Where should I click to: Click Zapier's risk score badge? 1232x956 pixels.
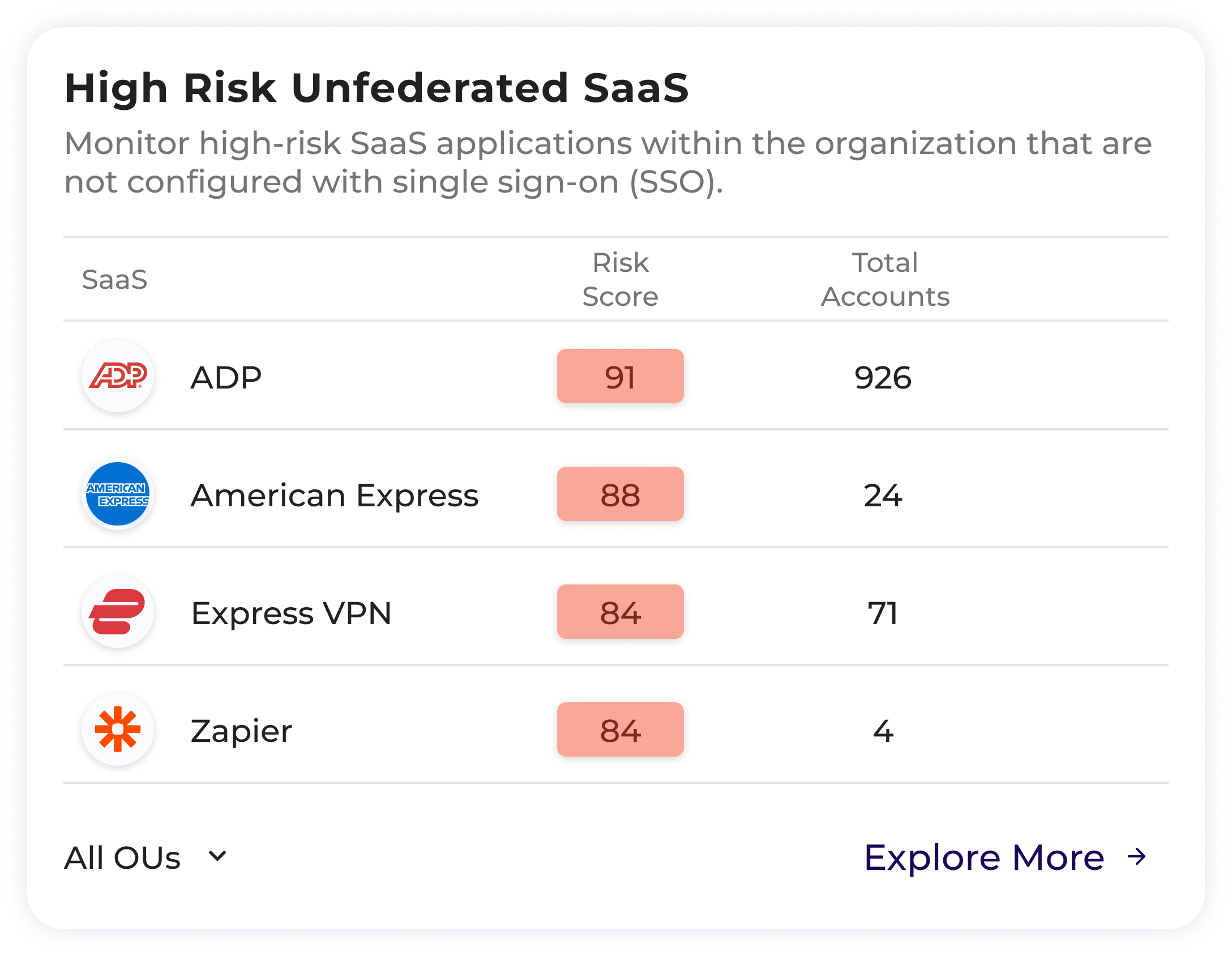point(621,729)
